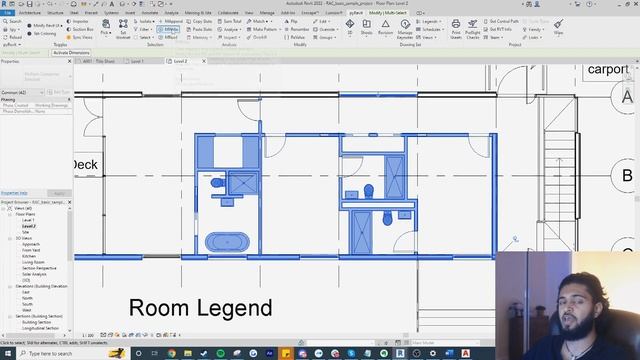Open the Architecture ribbon tab
Viewport: 640px width, 360px height.
[30, 13]
